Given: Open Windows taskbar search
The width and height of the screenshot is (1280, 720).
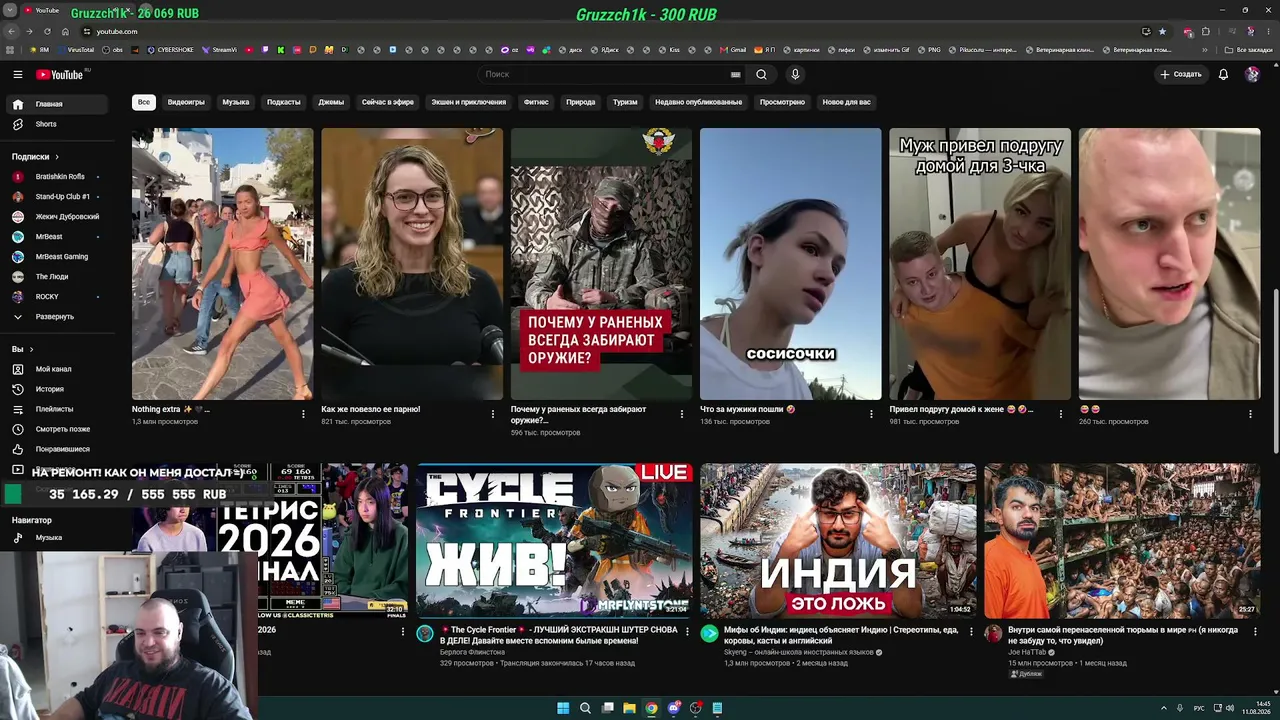Looking at the screenshot, I should pyautogui.click(x=585, y=708).
